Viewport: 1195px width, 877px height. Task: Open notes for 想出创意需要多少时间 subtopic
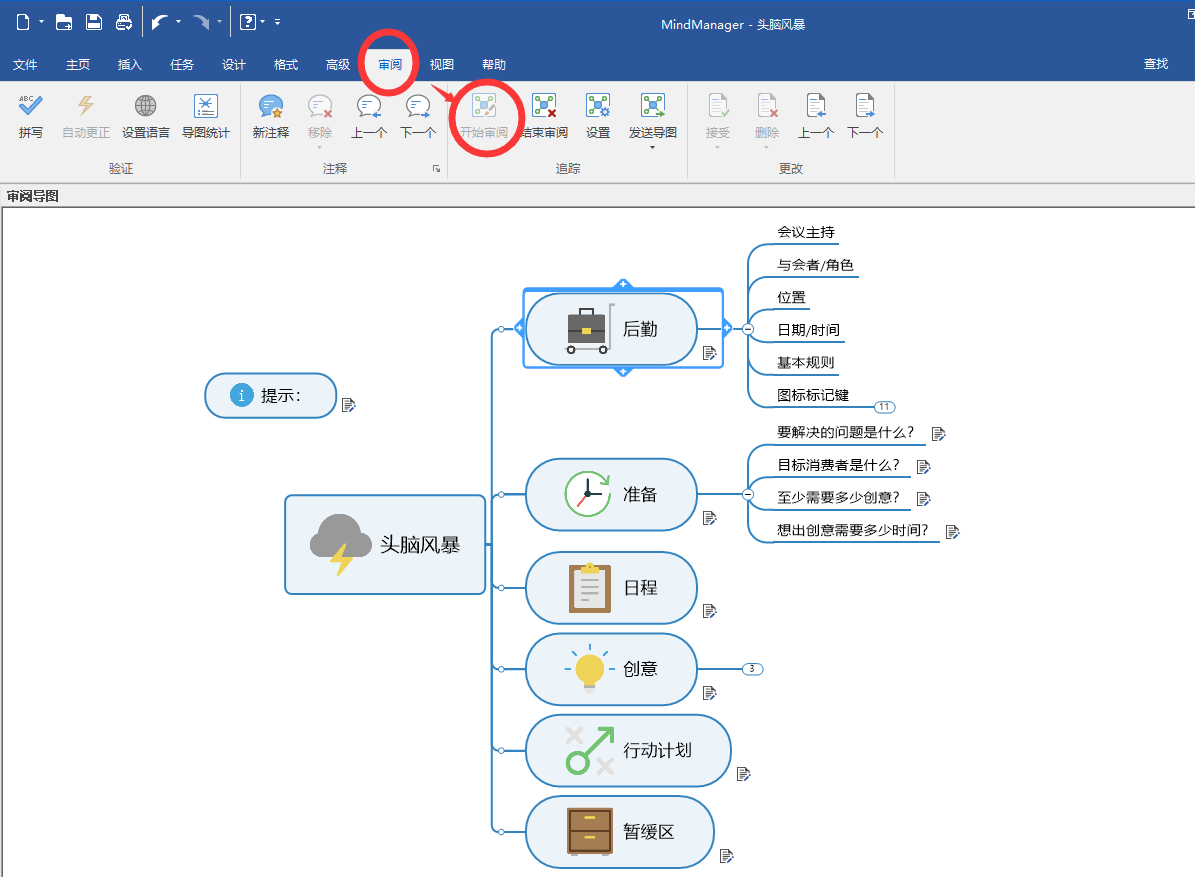click(952, 532)
